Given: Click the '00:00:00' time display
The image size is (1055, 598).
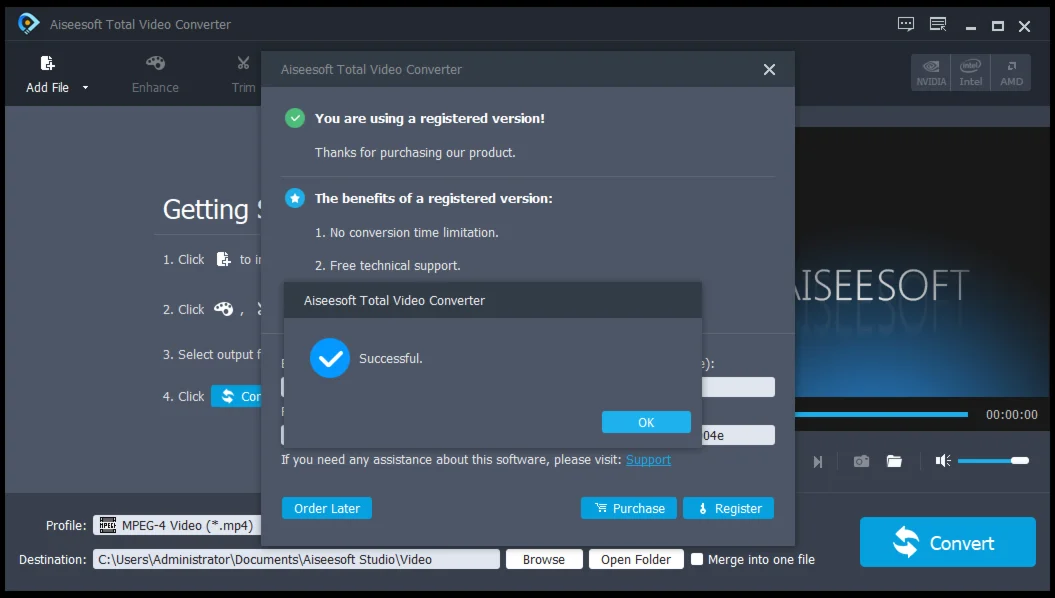Looking at the screenshot, I should [1011, 414].
